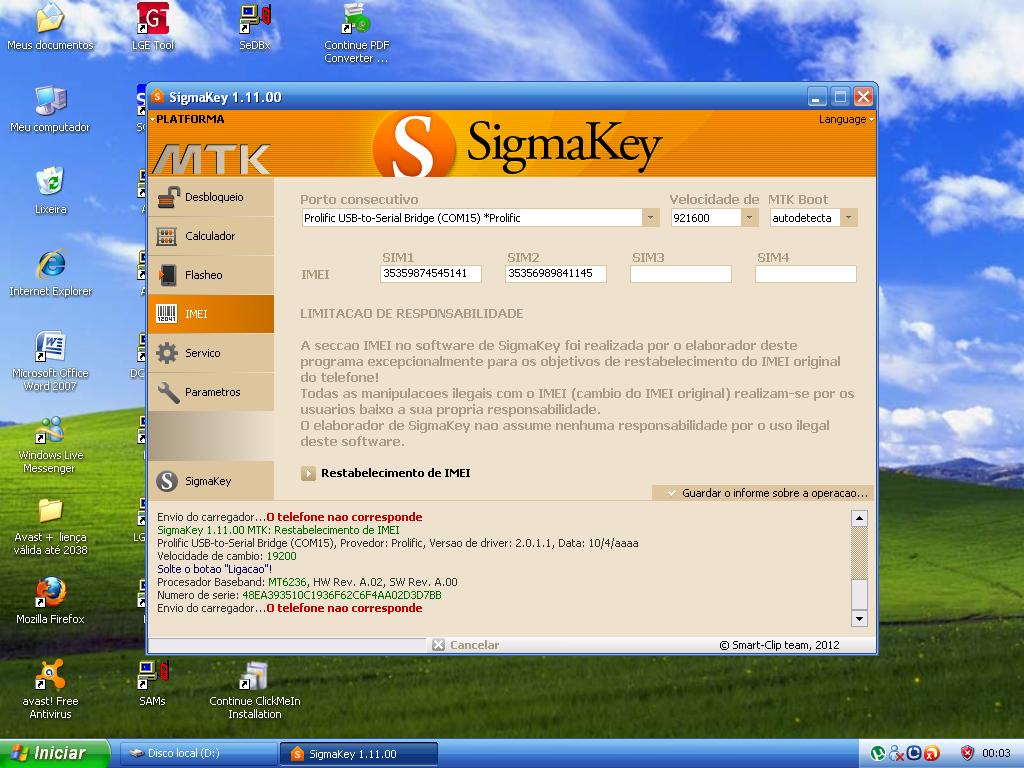Viewport: 1024px width, 768px height.
Task: Select the Microsoft Office Word 2007 icon
Action: tap(50, 360)
